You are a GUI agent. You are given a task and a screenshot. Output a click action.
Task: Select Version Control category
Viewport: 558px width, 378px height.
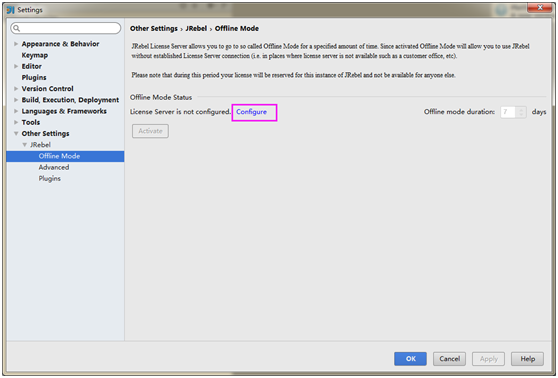(x=47, y=89)
